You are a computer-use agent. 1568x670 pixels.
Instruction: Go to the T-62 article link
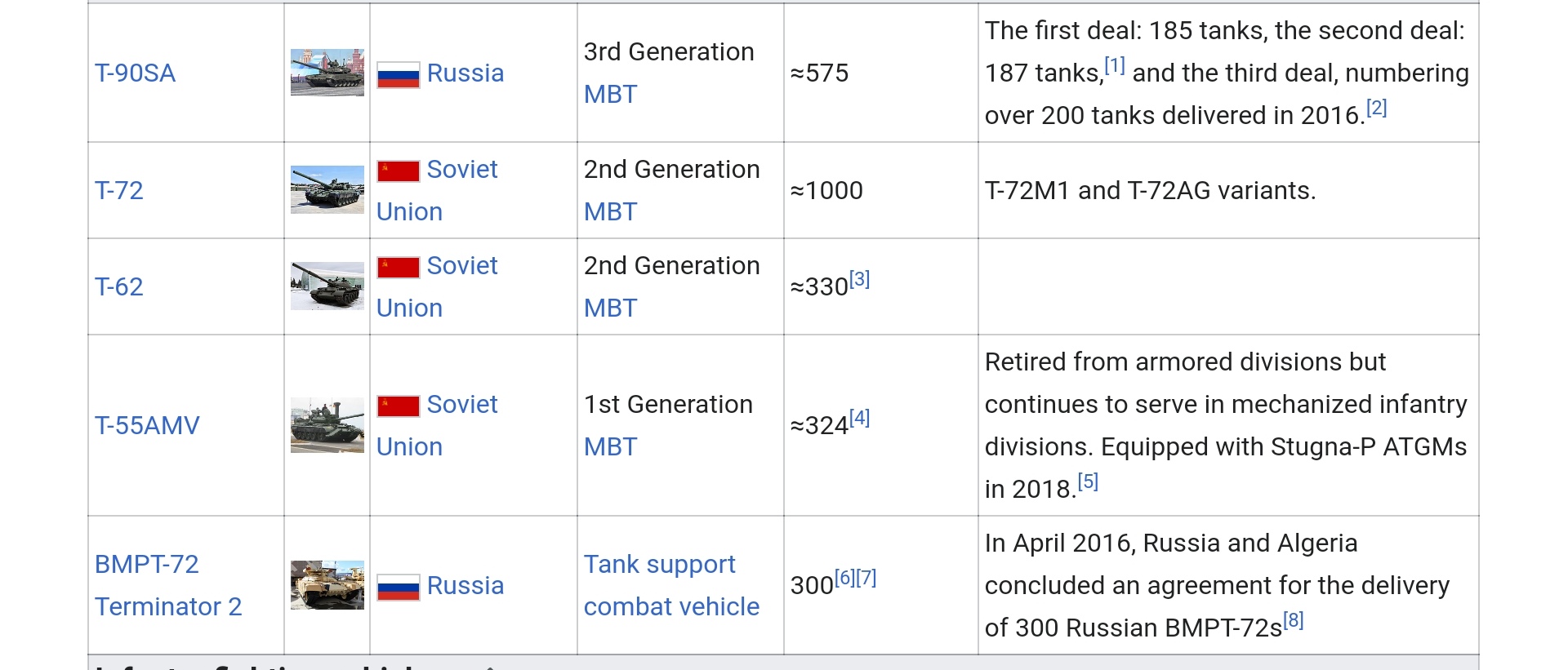[119, 287]
